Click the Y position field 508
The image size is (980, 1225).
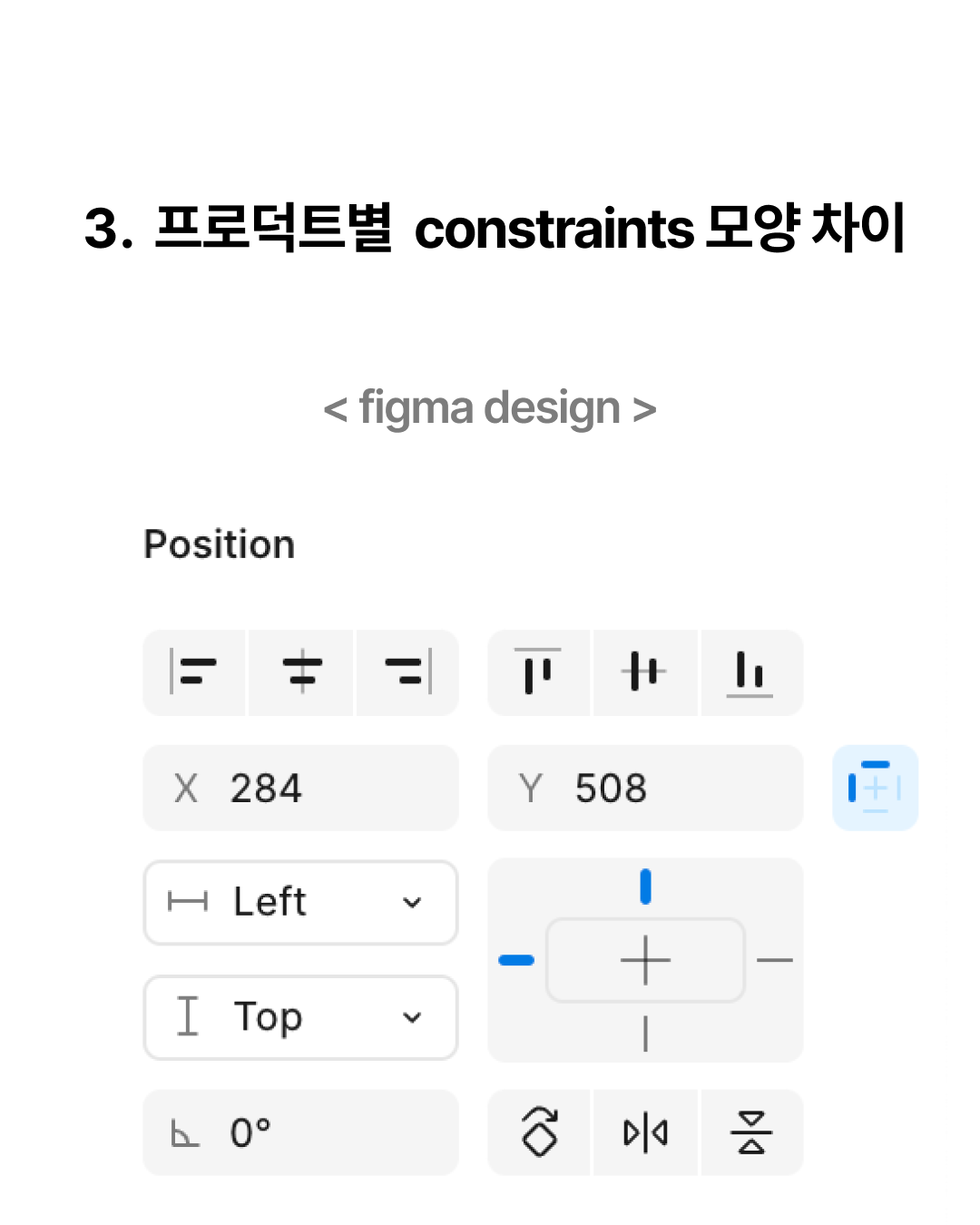645,788
